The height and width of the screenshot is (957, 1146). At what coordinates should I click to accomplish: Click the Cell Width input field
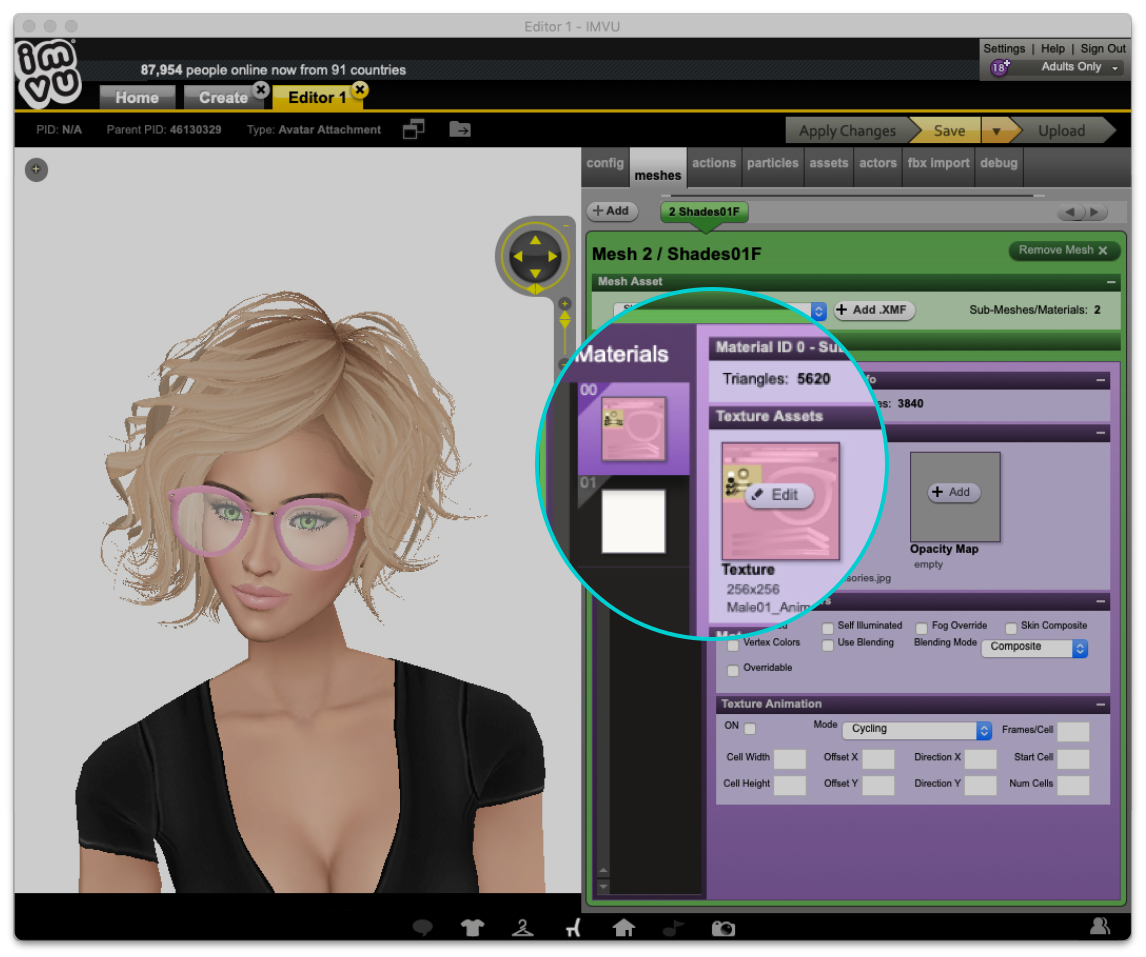click(789, 758)
